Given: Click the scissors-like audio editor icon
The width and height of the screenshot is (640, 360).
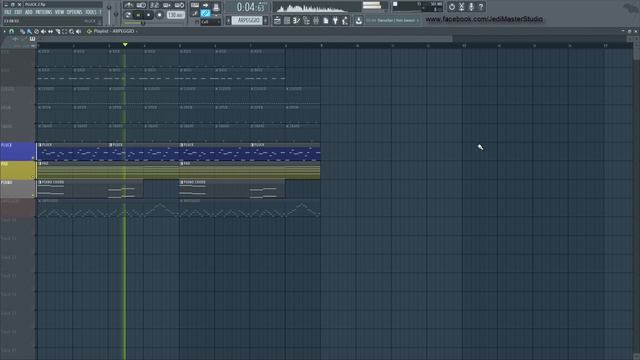Looking at the screenshot, I should 462,7.
